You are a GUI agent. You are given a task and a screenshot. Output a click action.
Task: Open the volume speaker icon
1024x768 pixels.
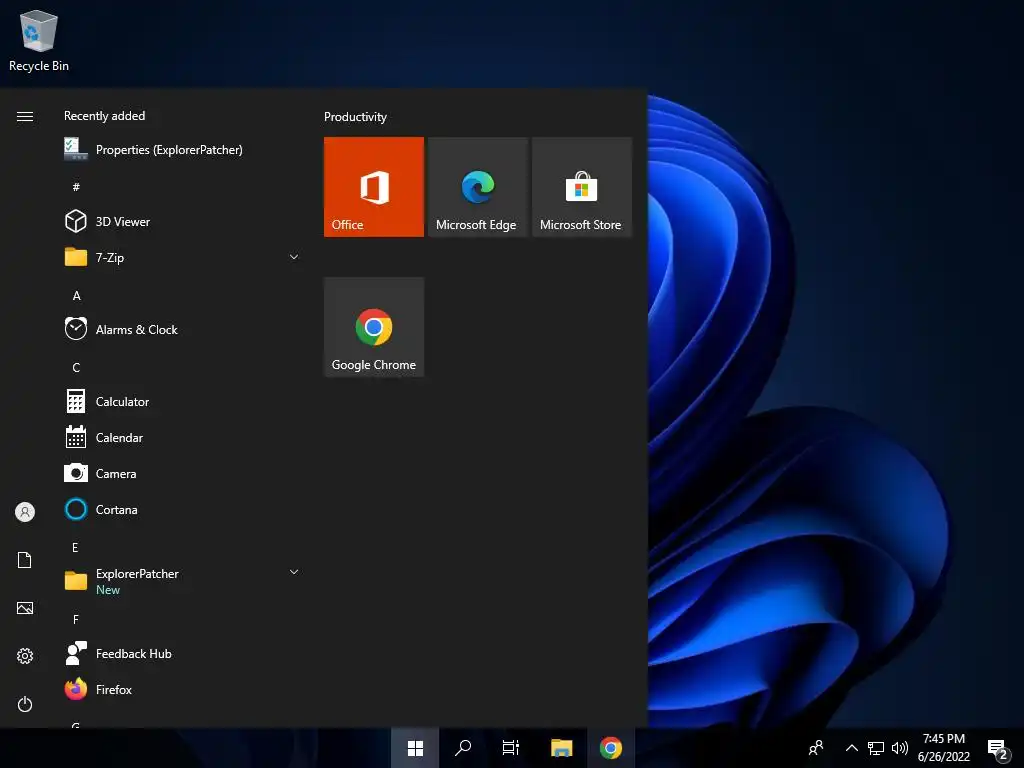900,748
